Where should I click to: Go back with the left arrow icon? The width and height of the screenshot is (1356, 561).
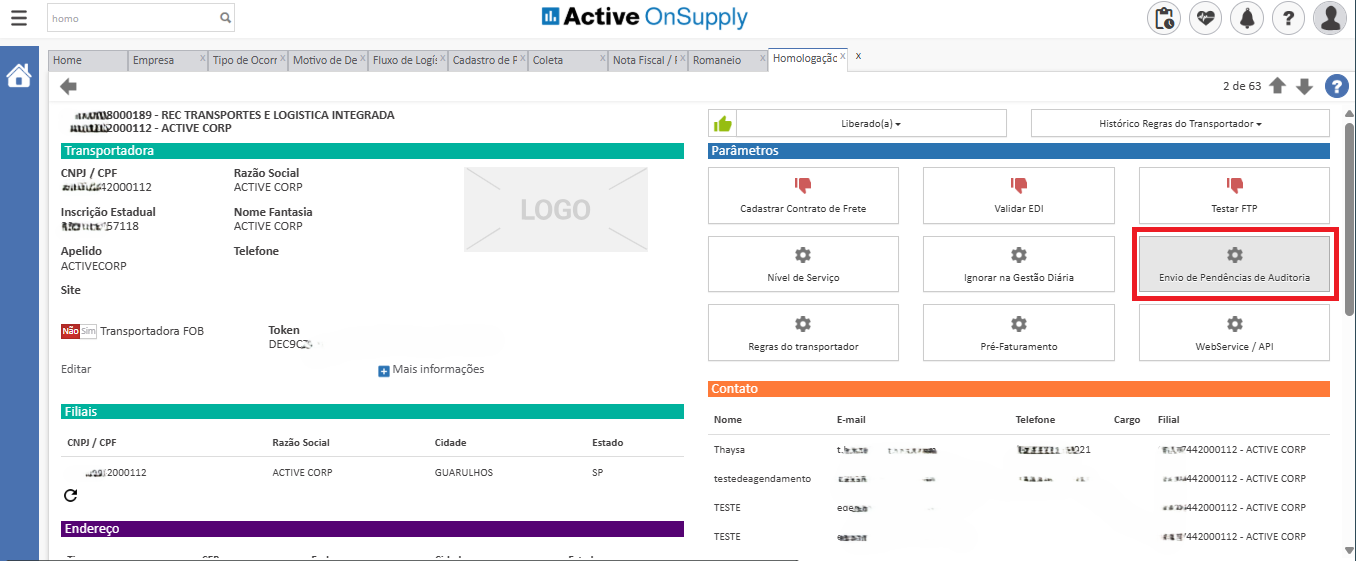pos(69,86)
